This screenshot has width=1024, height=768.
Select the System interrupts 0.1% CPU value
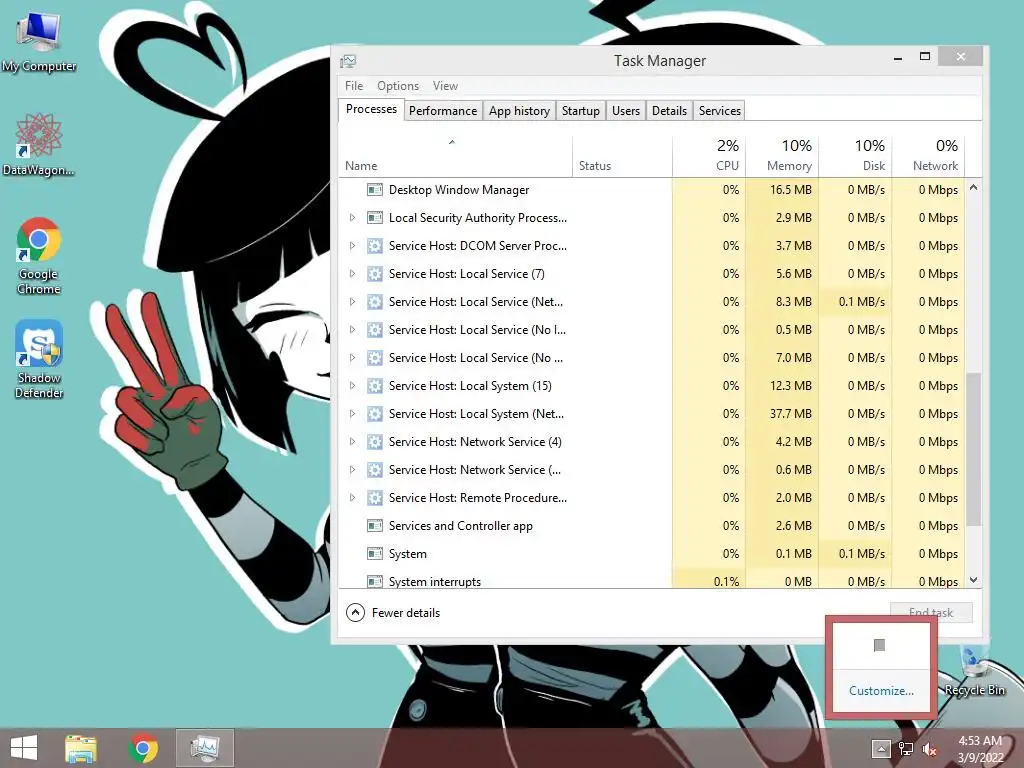pyautogui.click(x=726, y=581)
